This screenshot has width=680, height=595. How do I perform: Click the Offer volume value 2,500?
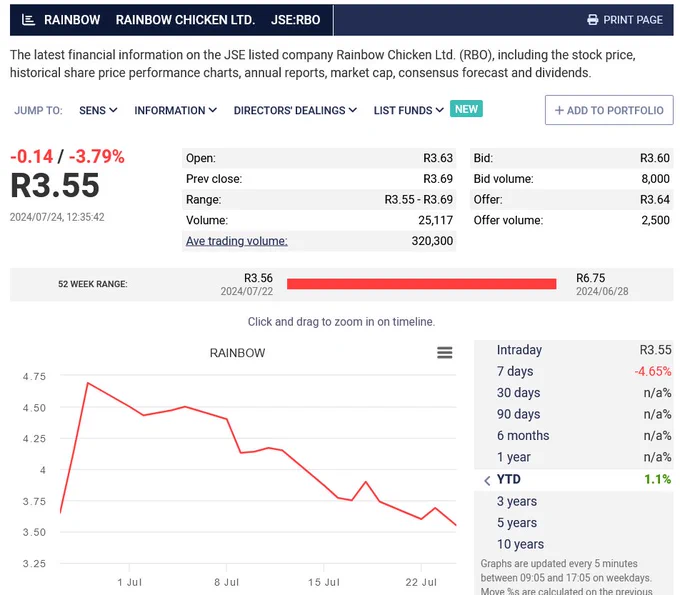coord(656,220)
